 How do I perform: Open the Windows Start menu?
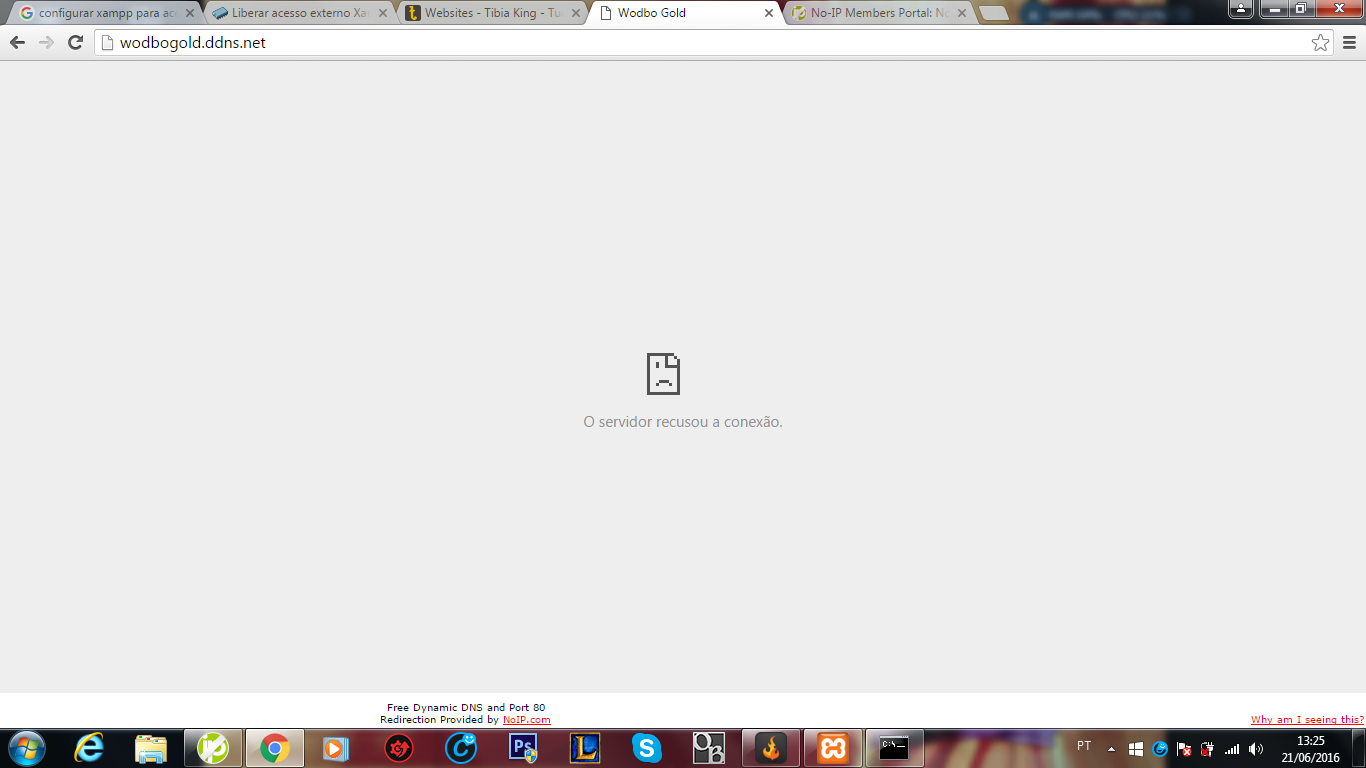[26, 748]
